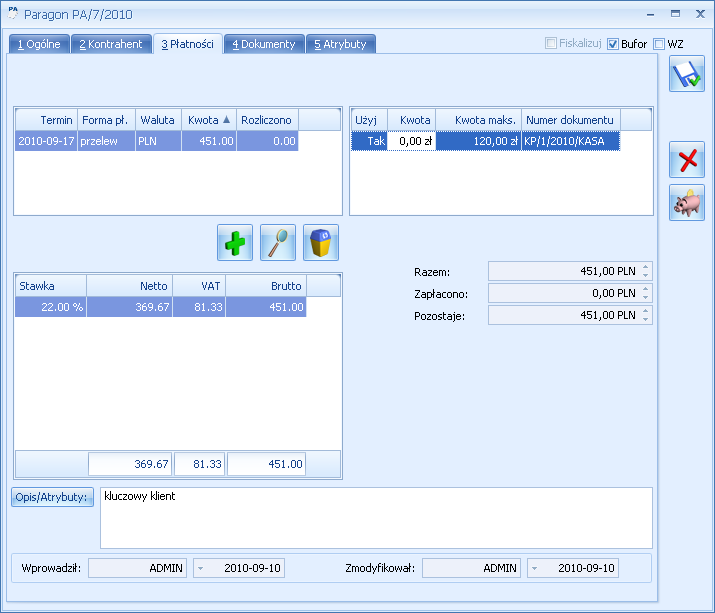Select the 22.00 % VAT rate row
This screenshot has height=613, width=715.
(161, 307)
